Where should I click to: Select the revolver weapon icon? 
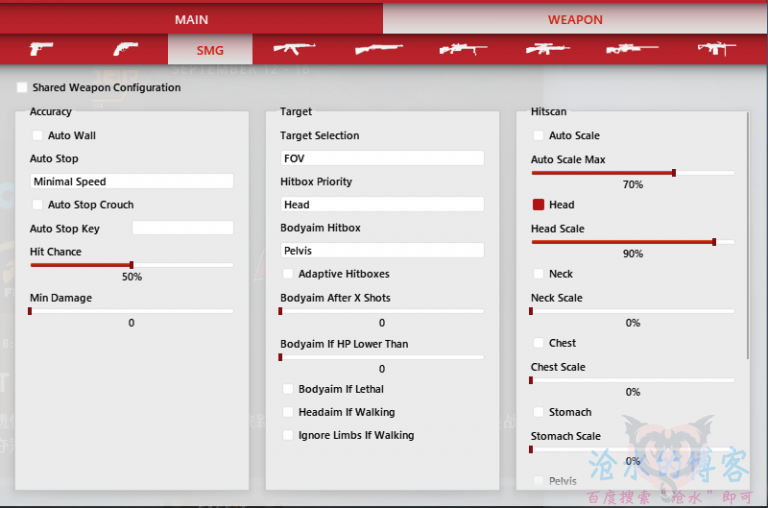click(x=126, y=49)
